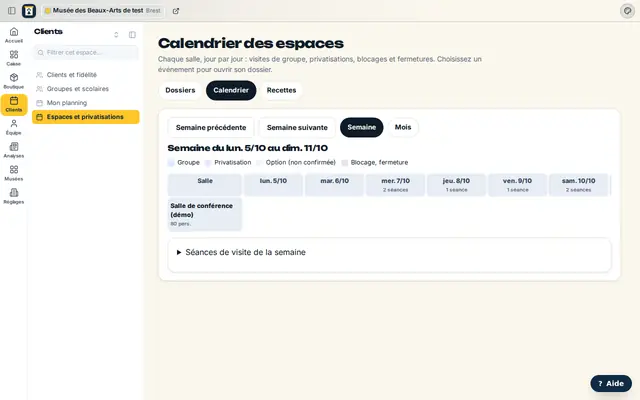This screenshot has width=640, height=400.
Task: Click the museum app logo icon
Action: (x=29, y=11)
